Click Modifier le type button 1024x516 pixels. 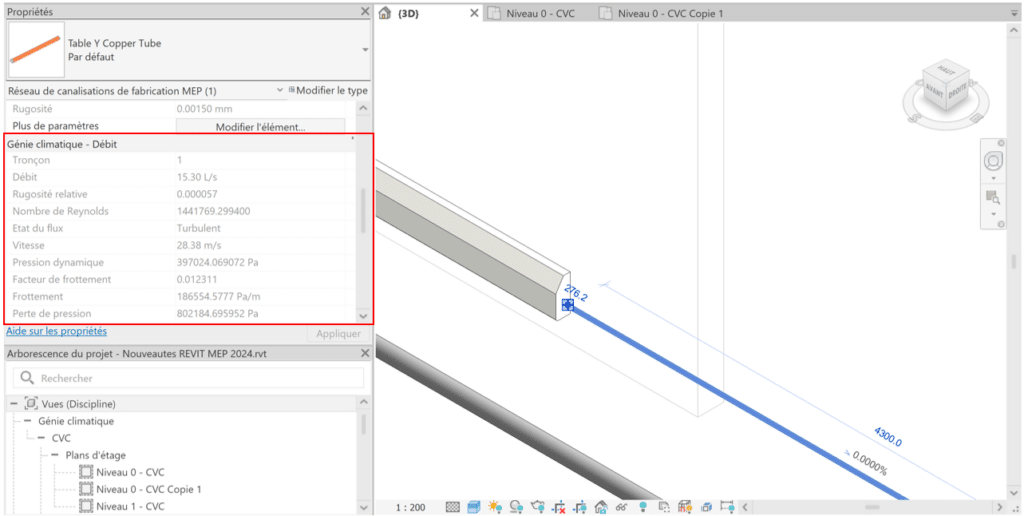(328, 91)
